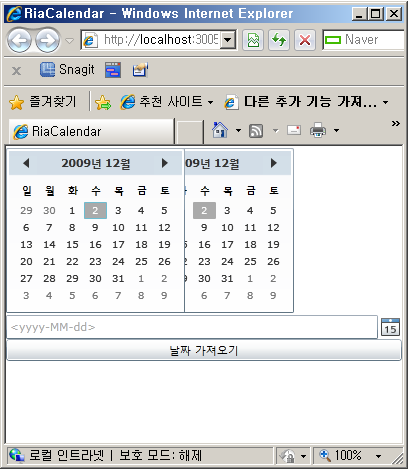
Task: Click the yyyy-MM-dd date input field
Action: [192, 327]
